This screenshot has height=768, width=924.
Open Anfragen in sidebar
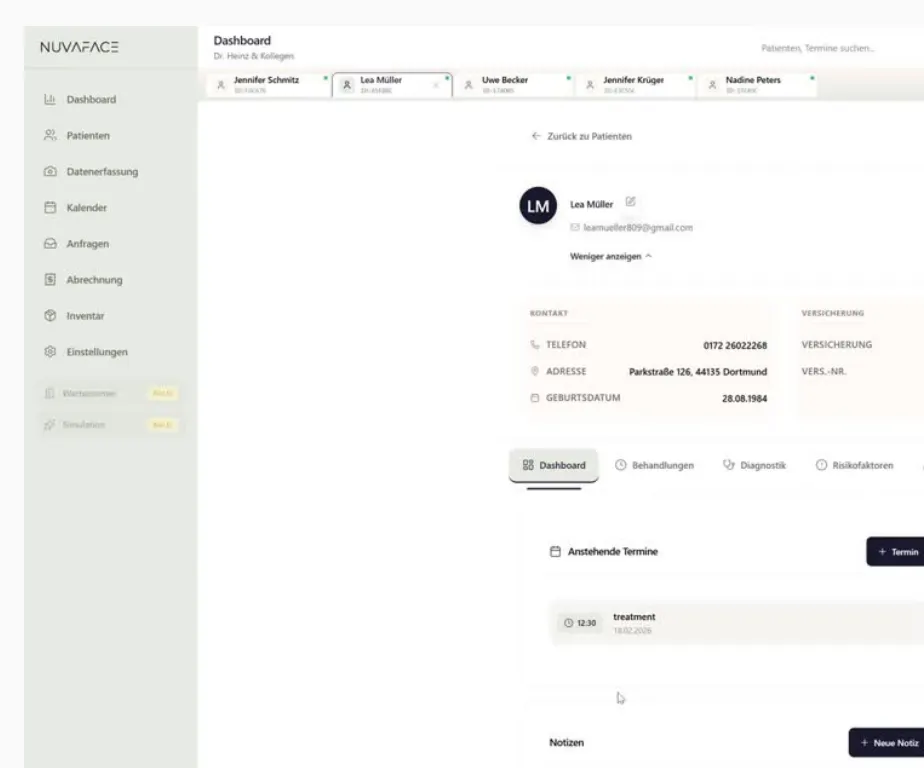pos(88,243)
